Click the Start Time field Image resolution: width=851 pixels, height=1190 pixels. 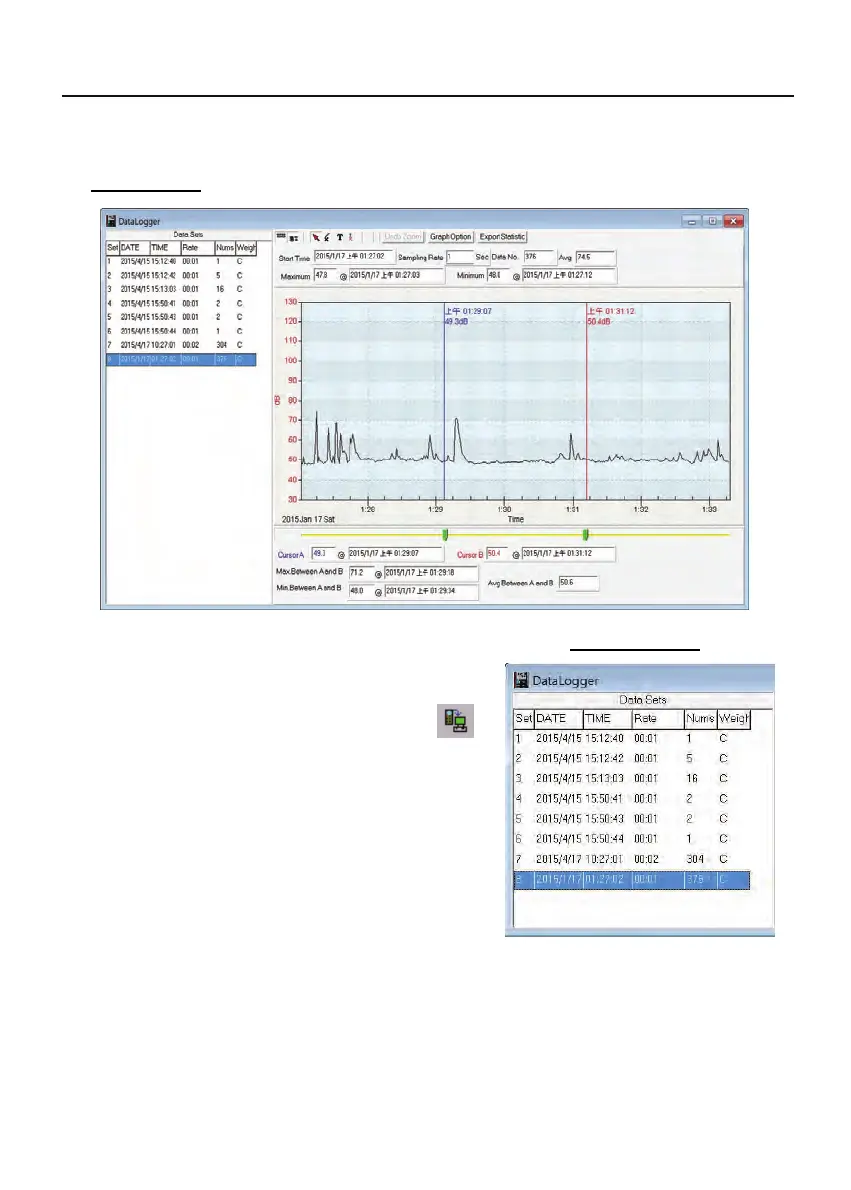pyautogui.click(x=354, y=257)
